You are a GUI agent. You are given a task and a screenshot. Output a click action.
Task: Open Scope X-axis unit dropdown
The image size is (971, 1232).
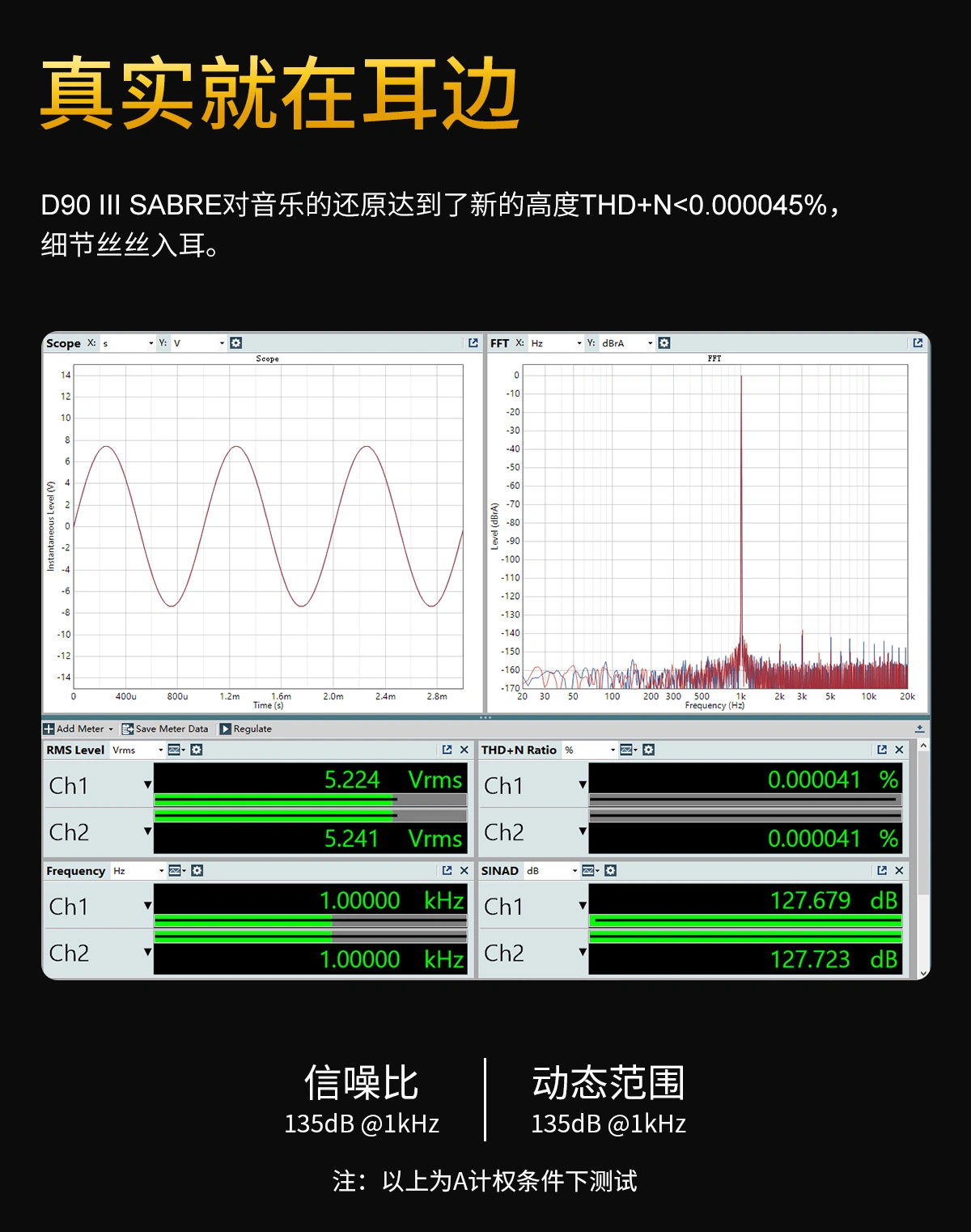128,343
